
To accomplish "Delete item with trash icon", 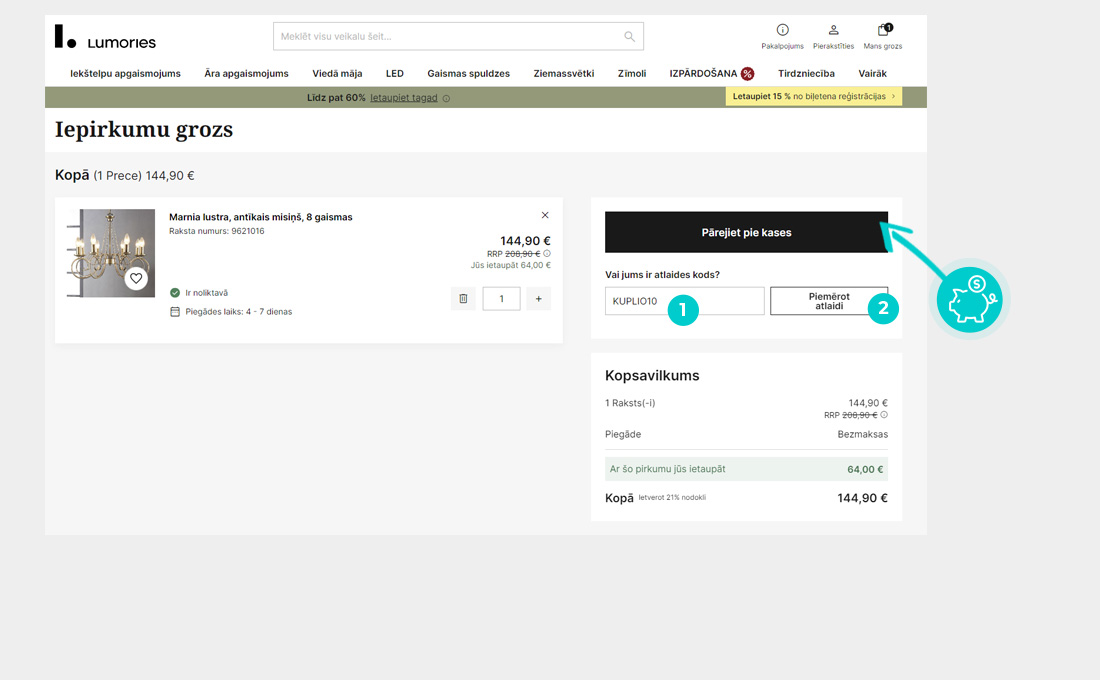I will point(463,298).
